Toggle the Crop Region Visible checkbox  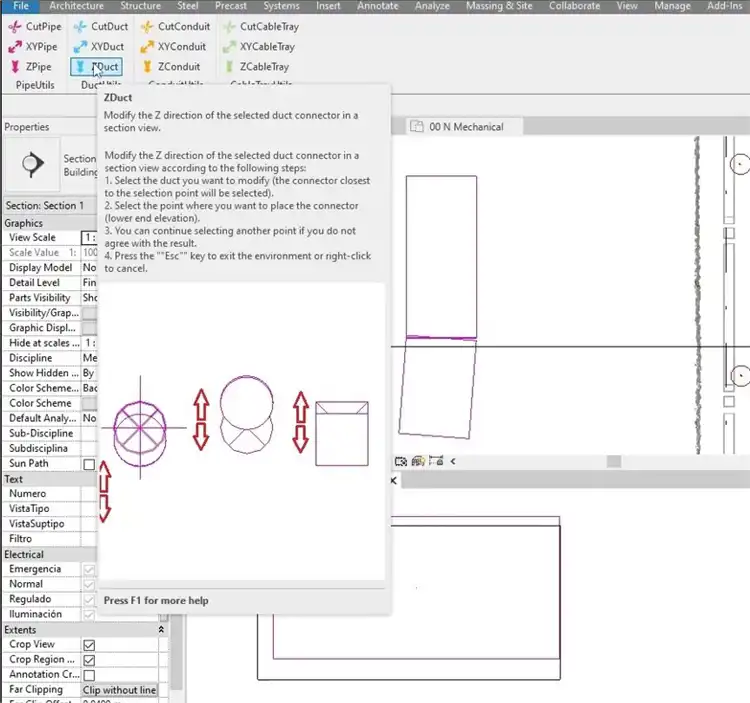(89, 660)
